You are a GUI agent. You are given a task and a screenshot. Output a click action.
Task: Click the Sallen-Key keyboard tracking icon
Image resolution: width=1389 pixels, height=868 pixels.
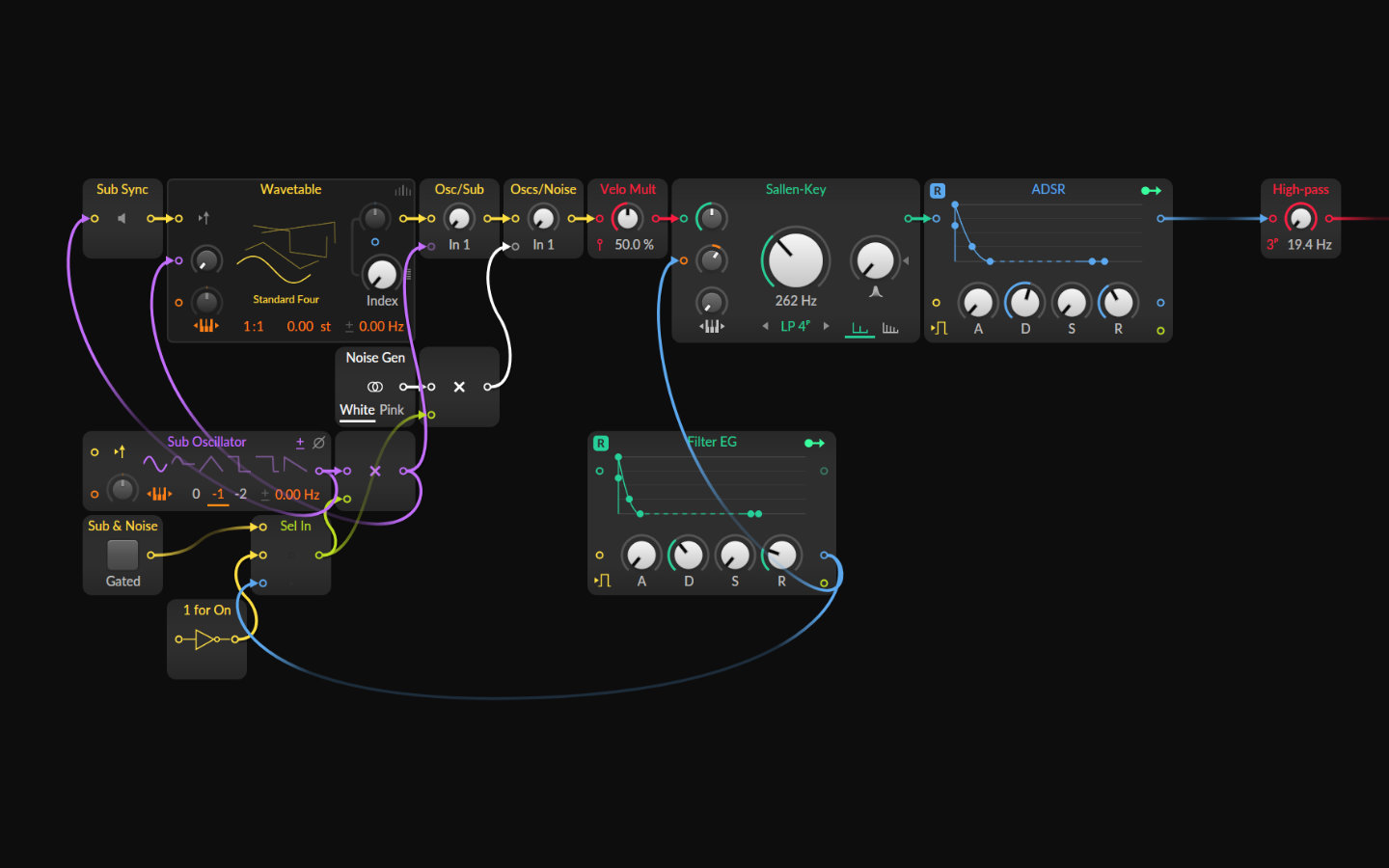tap(711, 326)
